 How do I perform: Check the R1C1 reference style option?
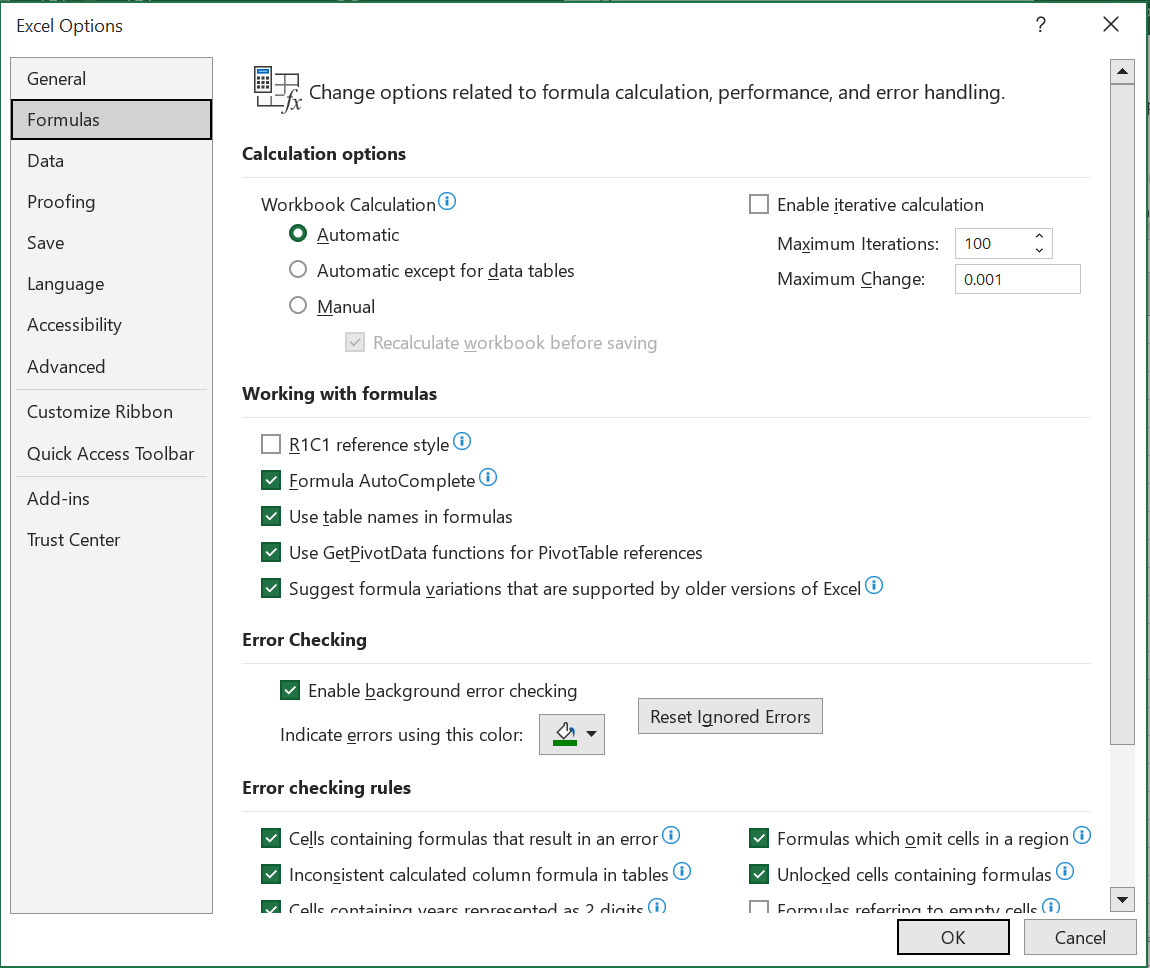click(271, 445)
